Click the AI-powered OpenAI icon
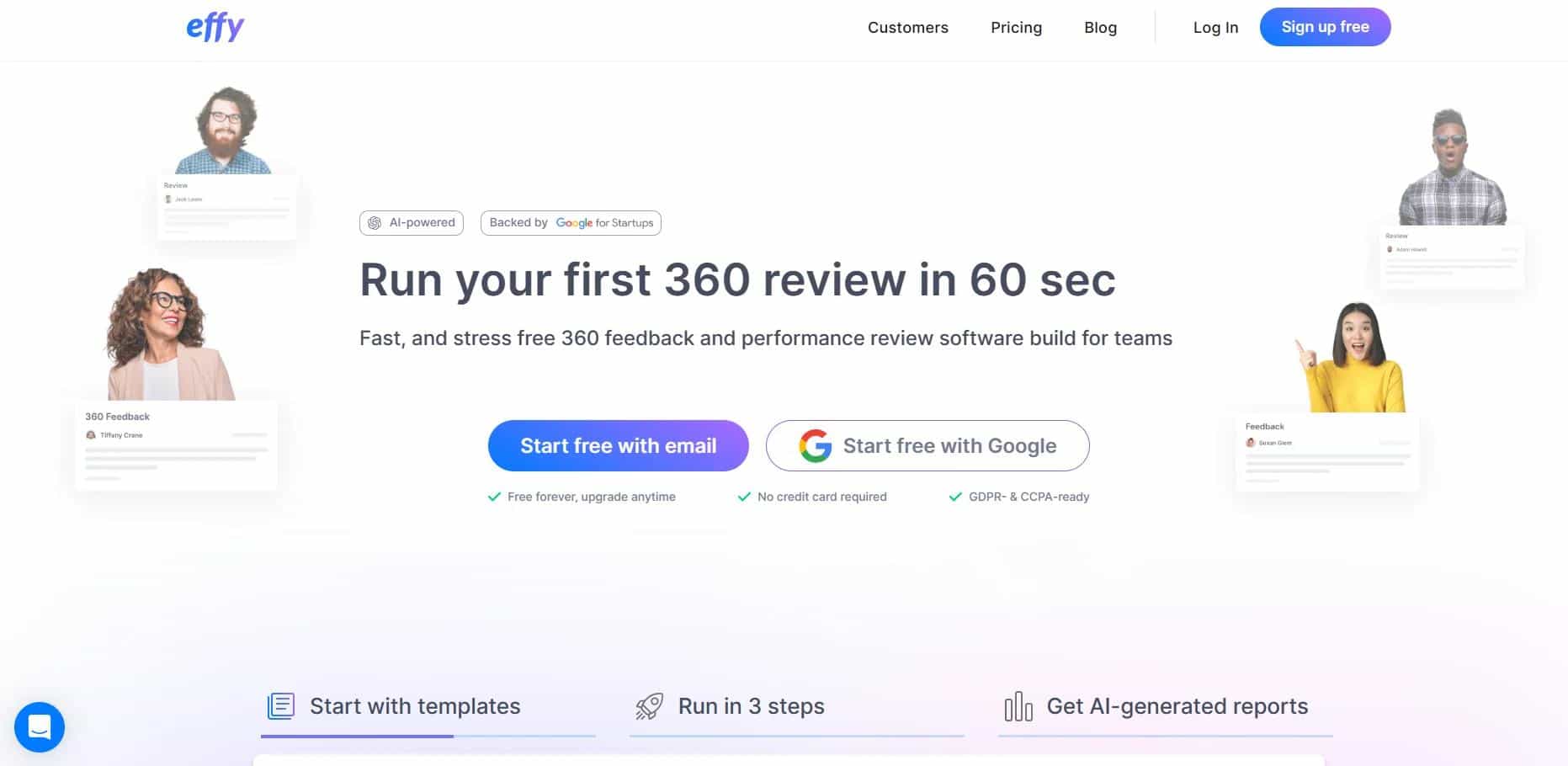The height and width of the screenshot is (766, 1568). (375, 223)
